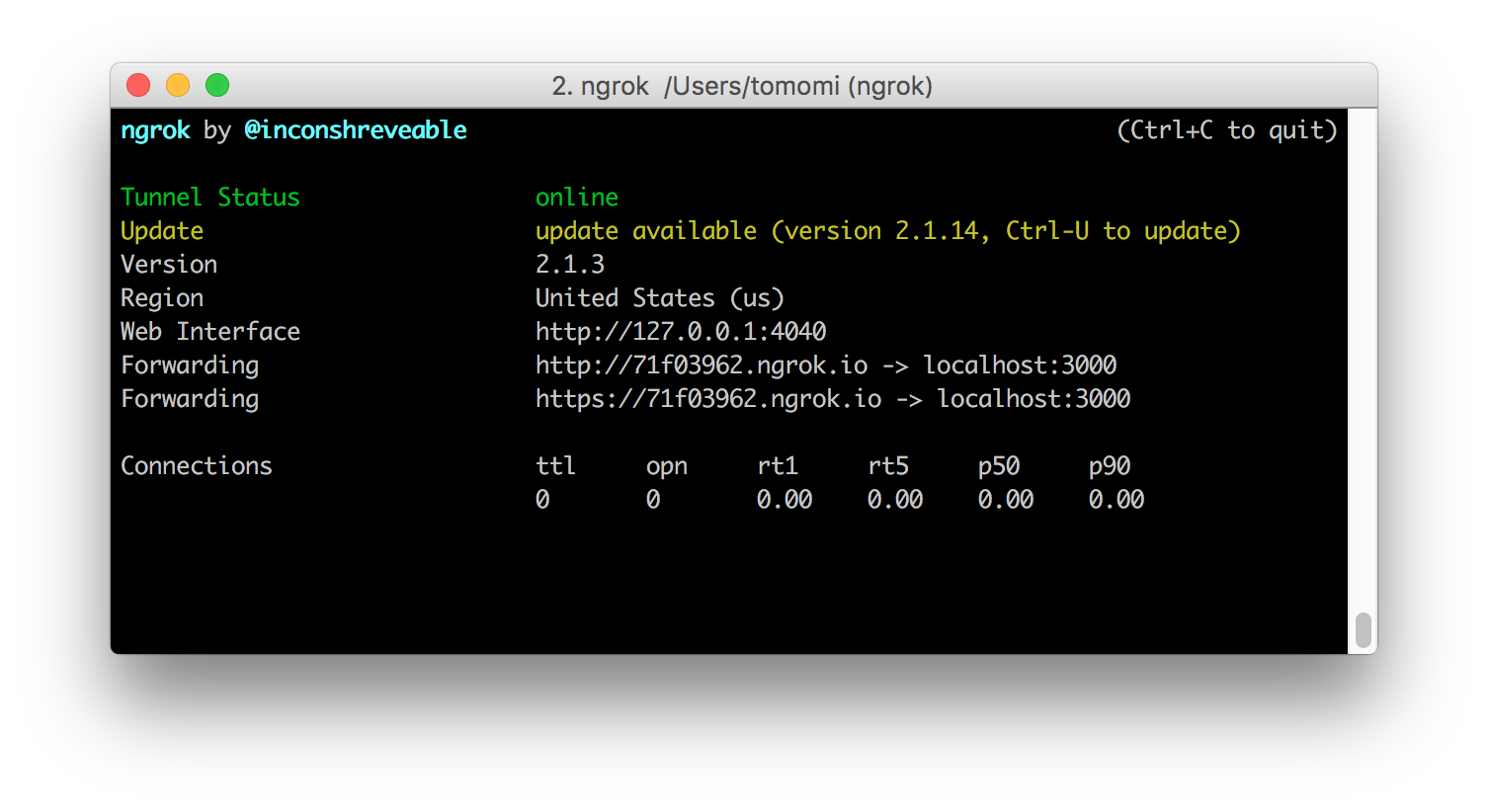
Task: Click the 'United States (us)' region value
Action: pos(659,298)
